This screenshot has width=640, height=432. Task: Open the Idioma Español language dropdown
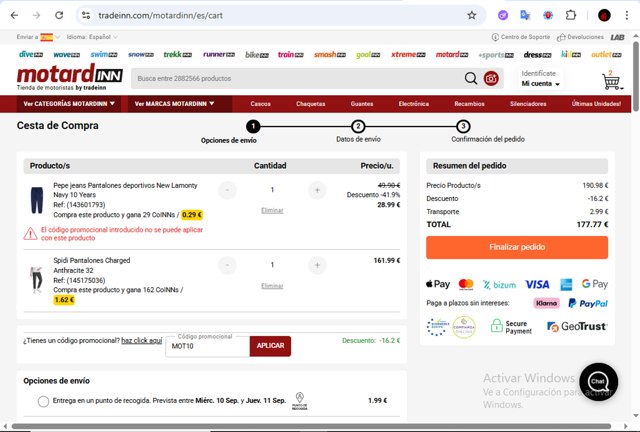pyautogui.click(x=92, y=37)
